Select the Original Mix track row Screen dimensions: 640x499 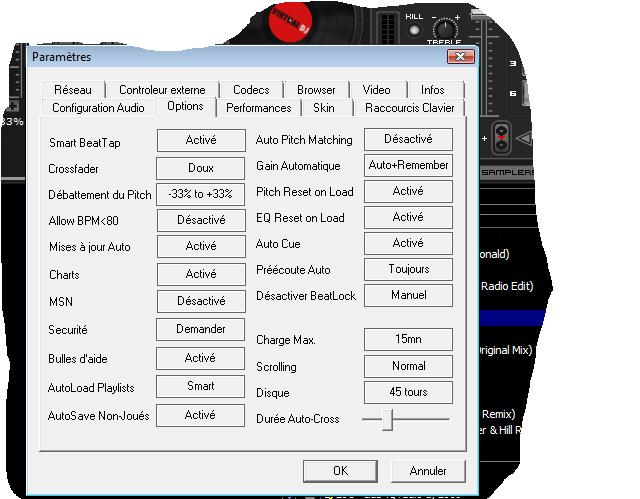[505, 350]
